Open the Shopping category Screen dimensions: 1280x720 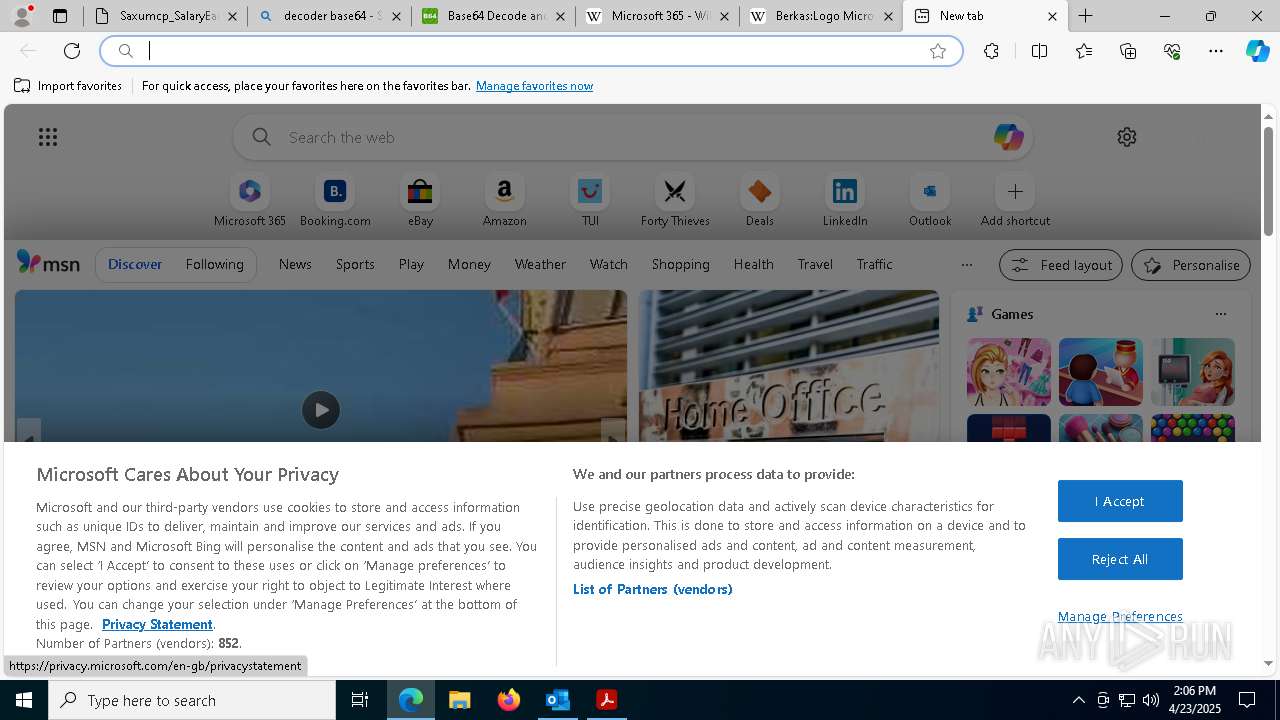point(680,264)
